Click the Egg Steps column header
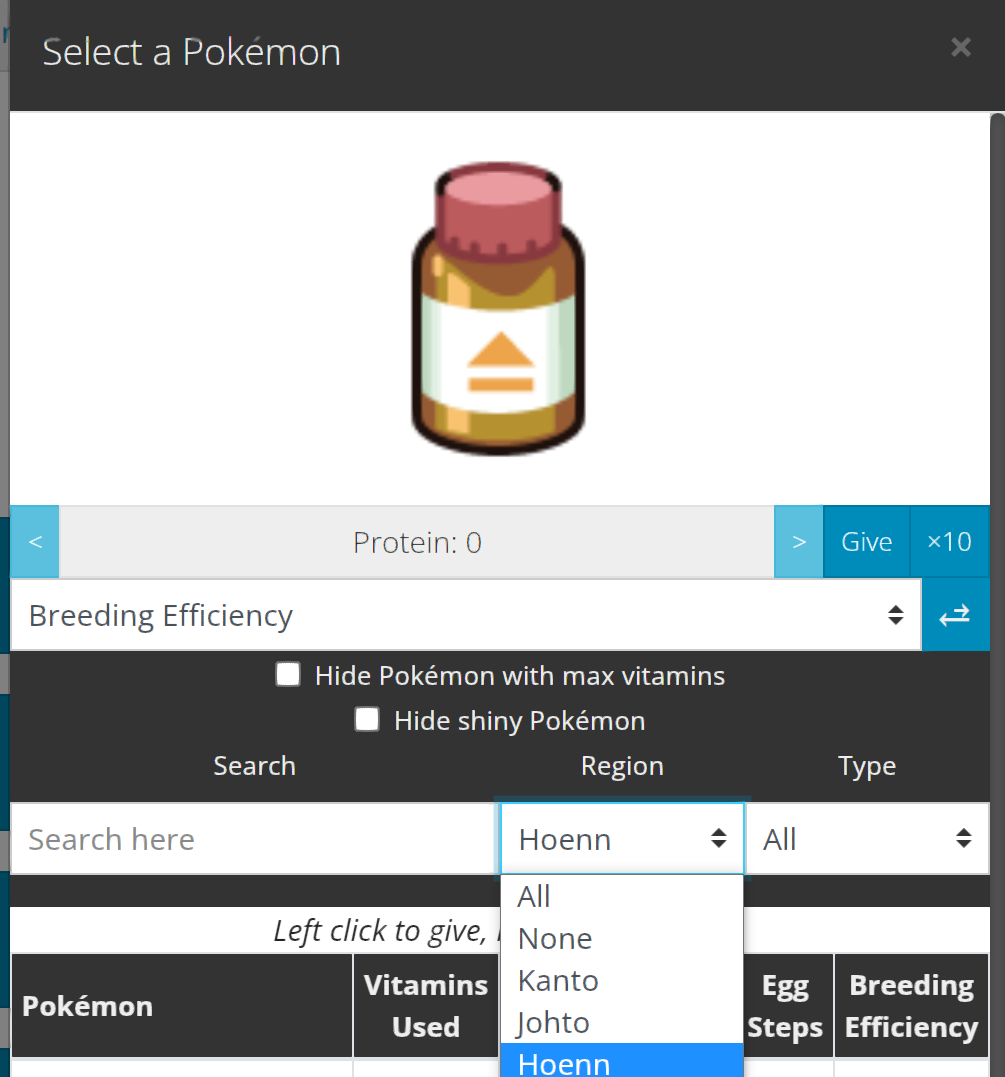Image resolution: width=1005 pixels, height=1077 pixels. pos(785,1005)
